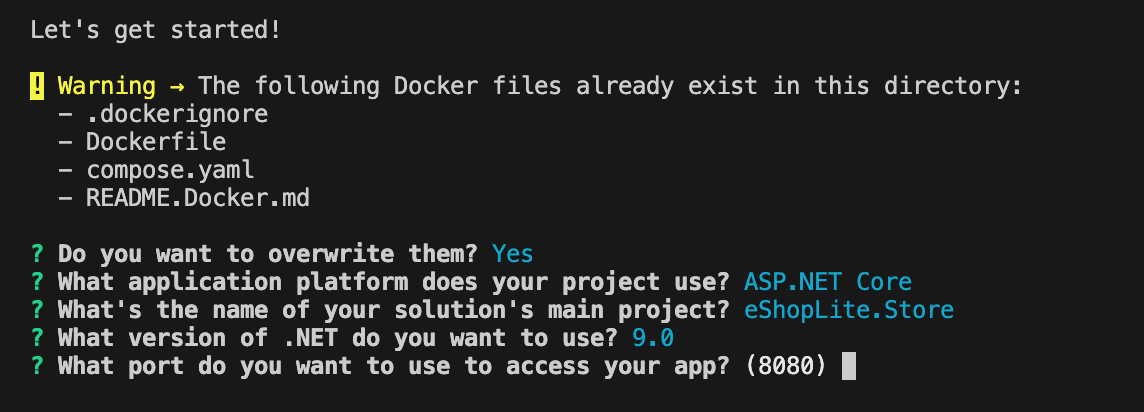
Task: Click the yellow exclamation warning icon
Action: click(37, 86)
